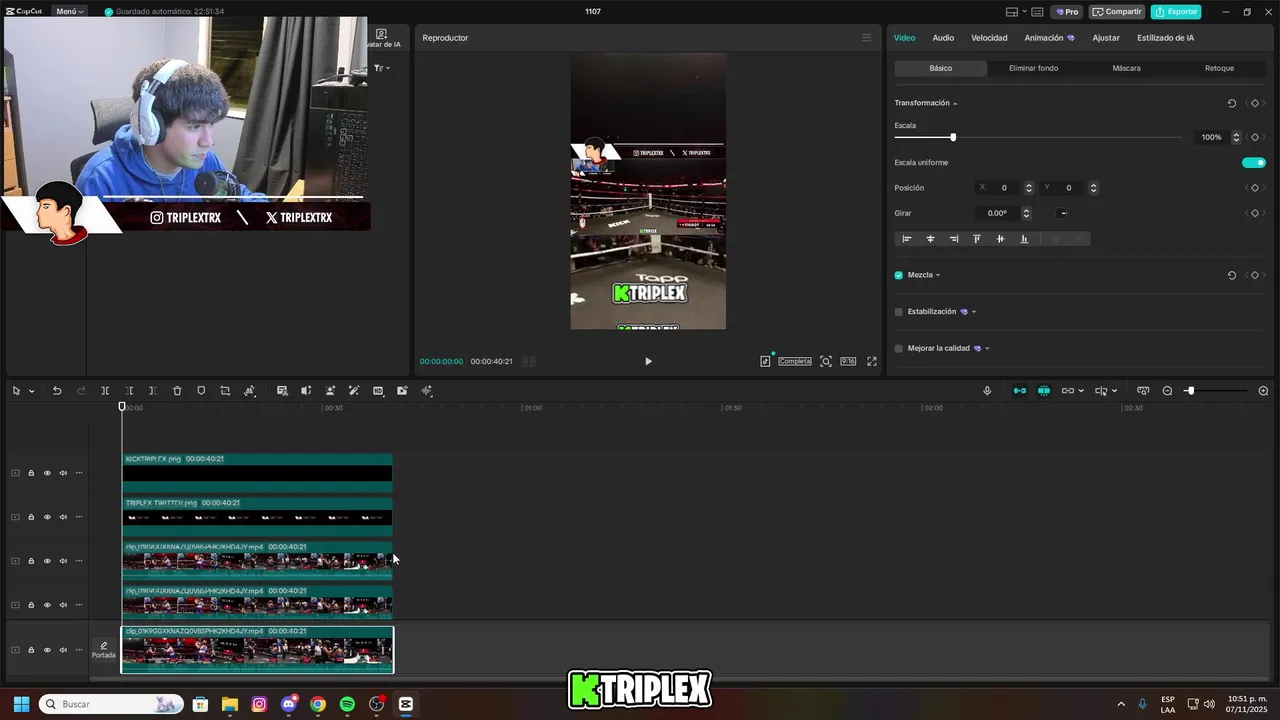
Task: Switch to the Velocidad tab
Action: tap(989, 38)
